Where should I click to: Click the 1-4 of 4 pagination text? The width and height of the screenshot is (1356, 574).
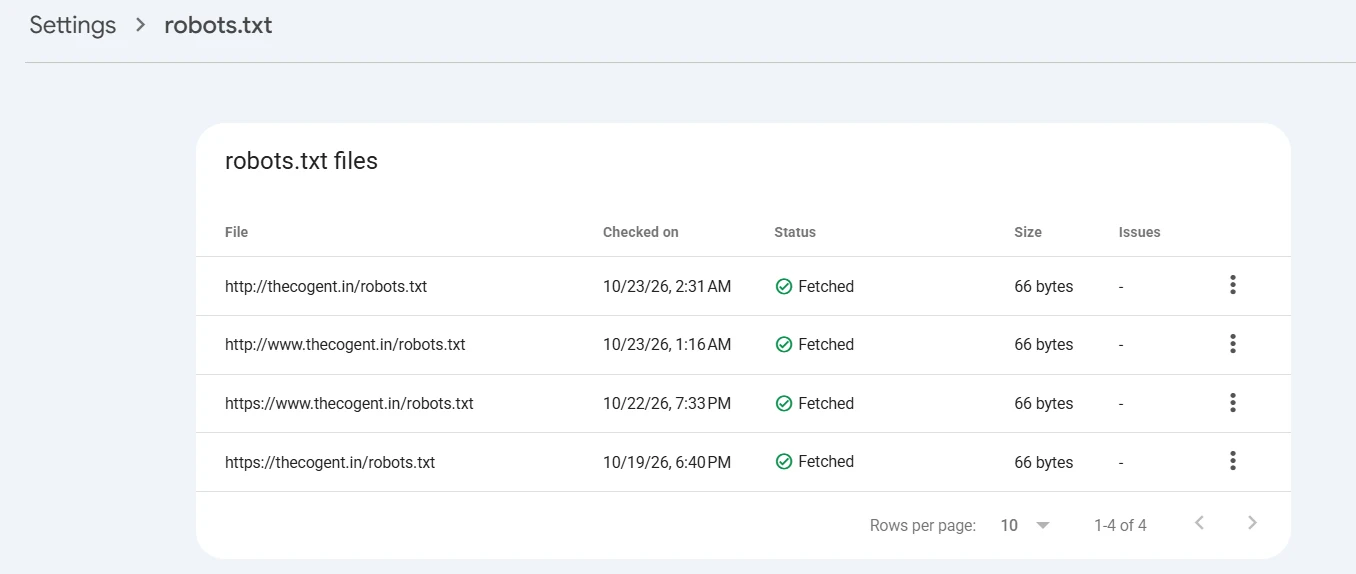pyautogui.click(x=1120, y=525)
